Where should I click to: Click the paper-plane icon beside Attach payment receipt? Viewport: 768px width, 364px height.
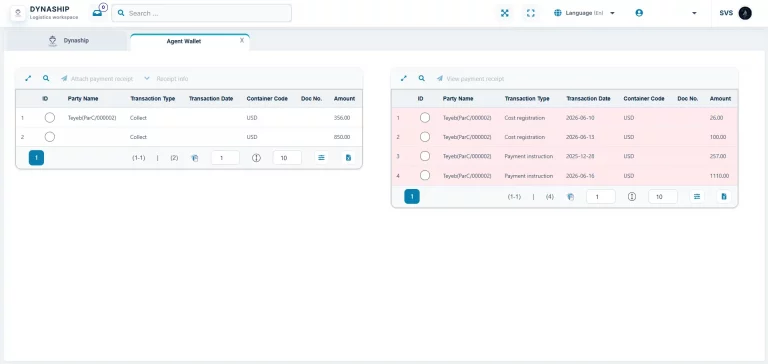pos(64,78)
